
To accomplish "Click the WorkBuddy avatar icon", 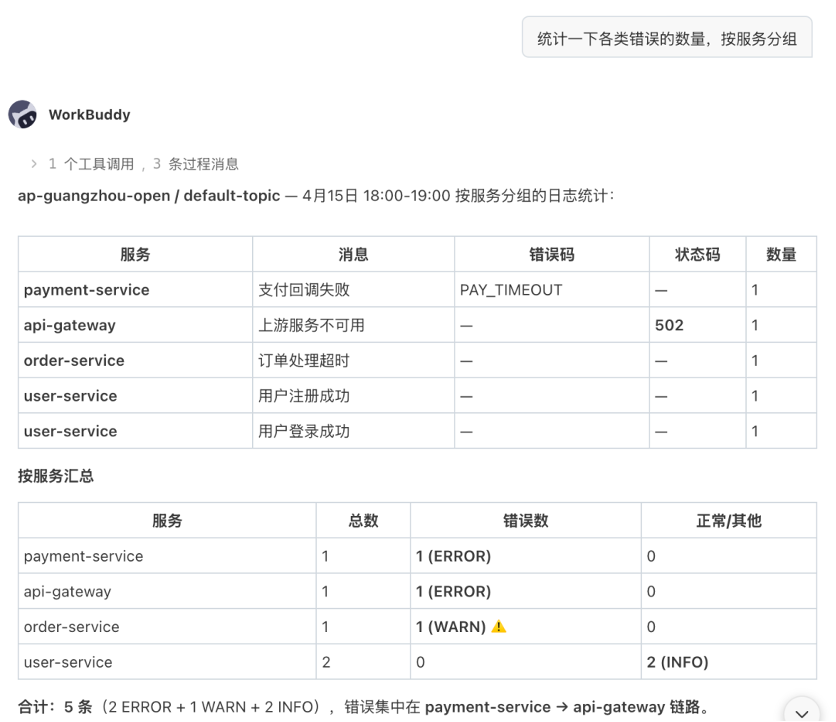I will [22, 114].
